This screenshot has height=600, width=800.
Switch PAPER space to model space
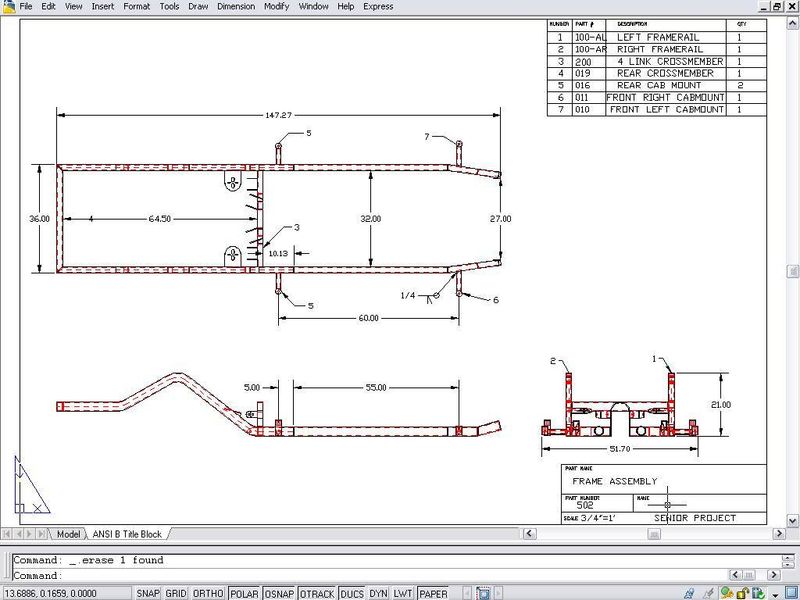[x=433, y=593]
